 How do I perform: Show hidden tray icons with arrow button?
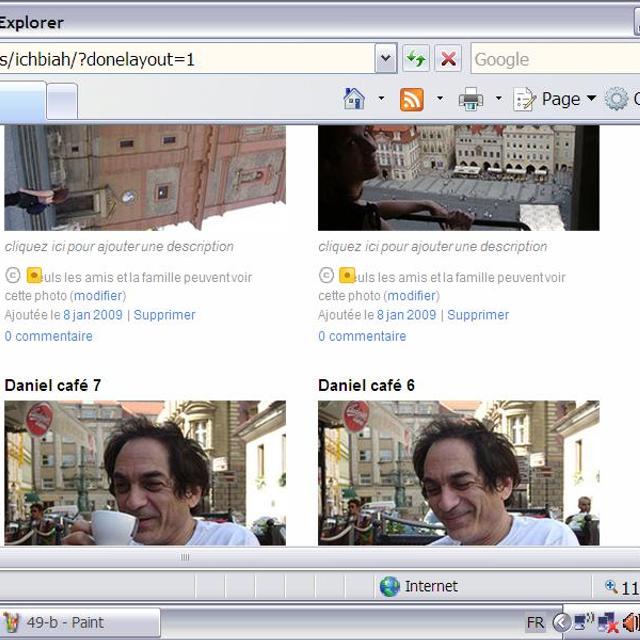coord(562,623)
